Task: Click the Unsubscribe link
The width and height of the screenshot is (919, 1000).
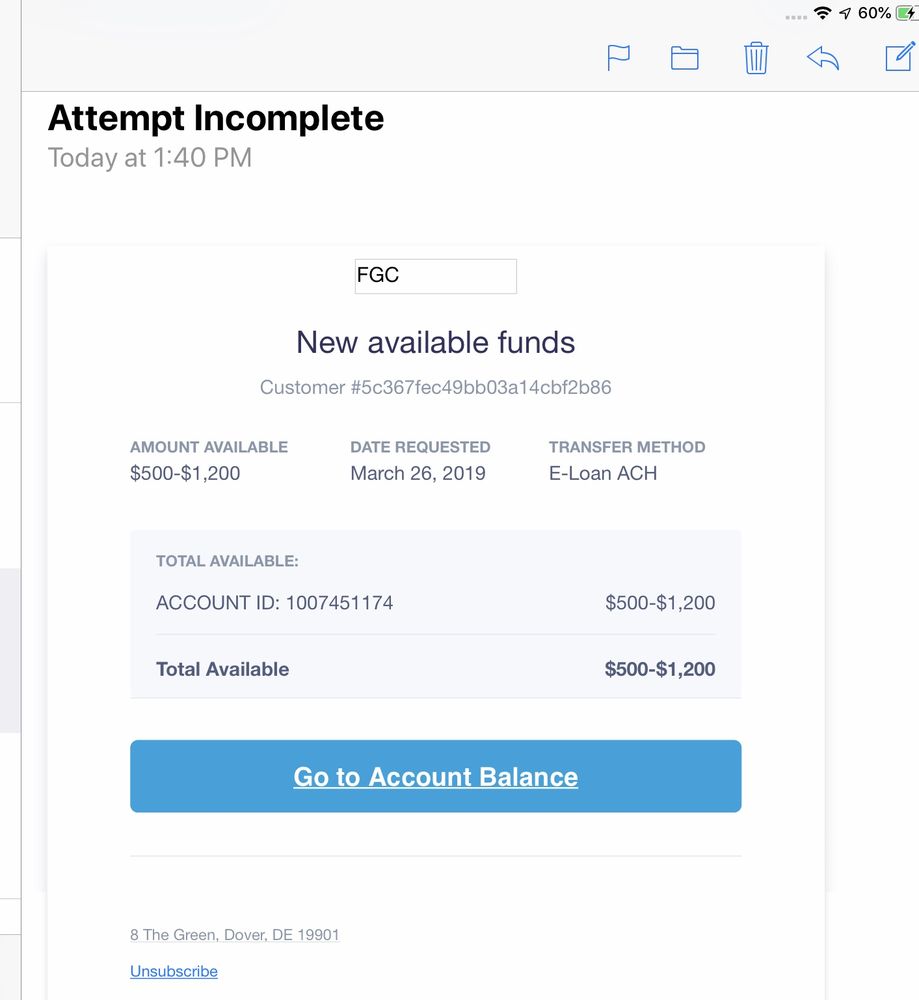Action: (174, 971)
